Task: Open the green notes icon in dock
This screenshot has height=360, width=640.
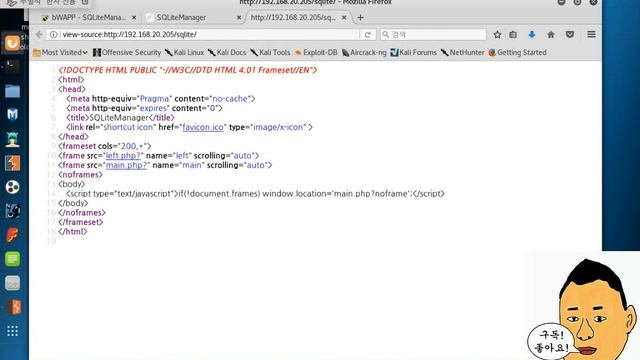Action: point(12,259)
